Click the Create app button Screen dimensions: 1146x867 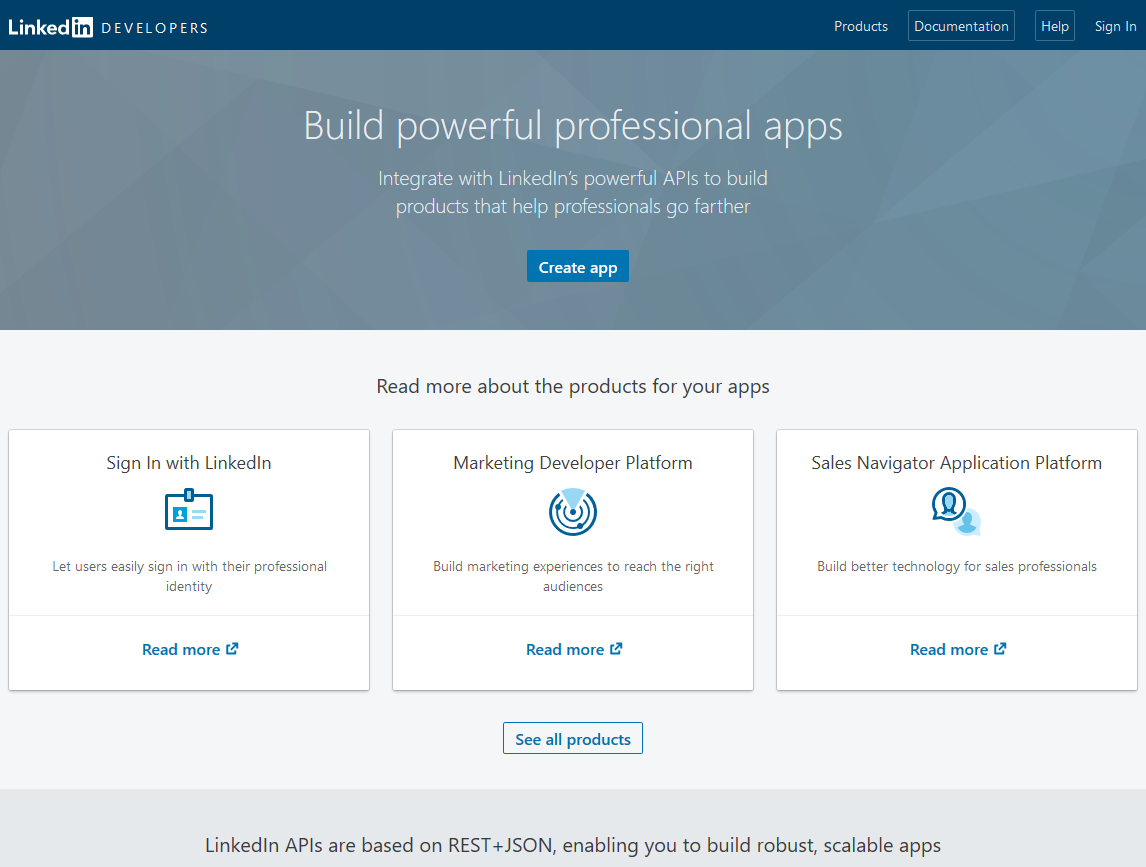[x=577, y=266]
